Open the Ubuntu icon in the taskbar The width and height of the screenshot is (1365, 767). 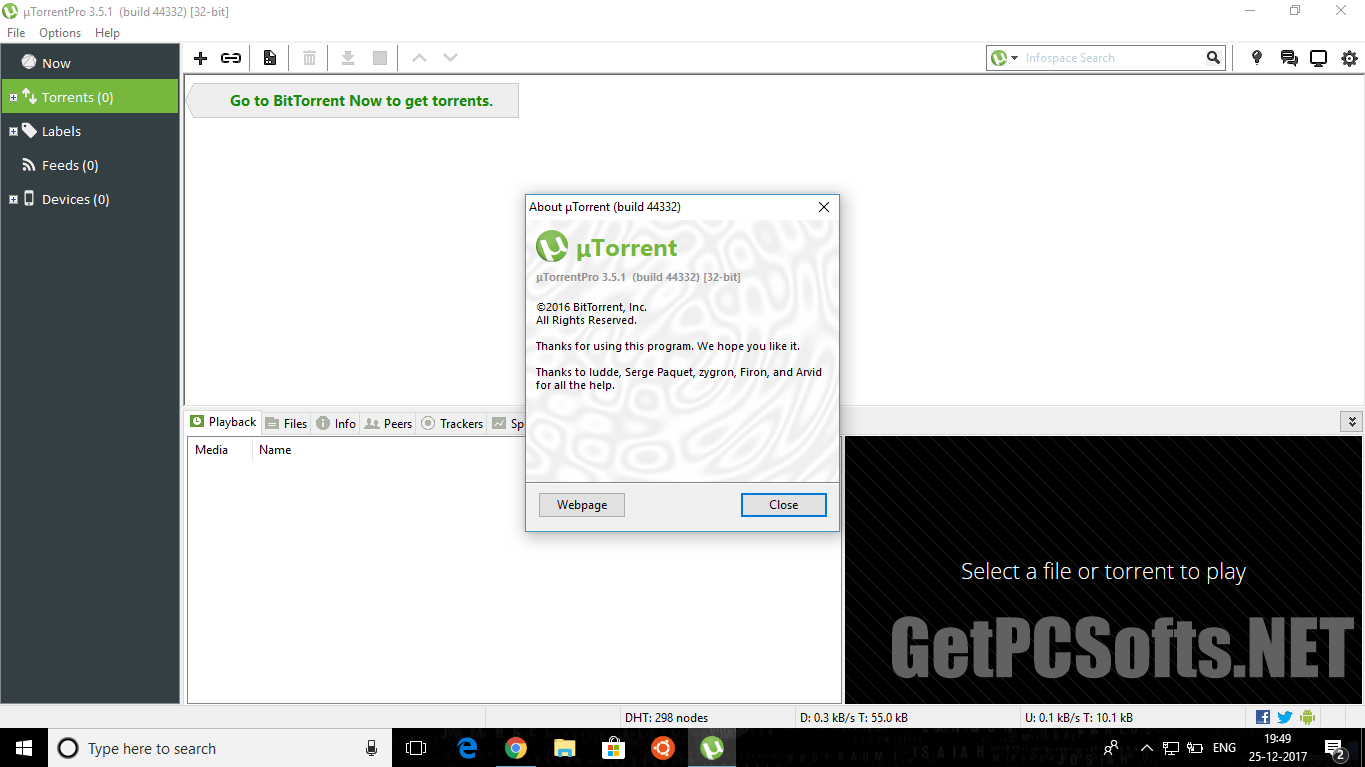point(663,748)
